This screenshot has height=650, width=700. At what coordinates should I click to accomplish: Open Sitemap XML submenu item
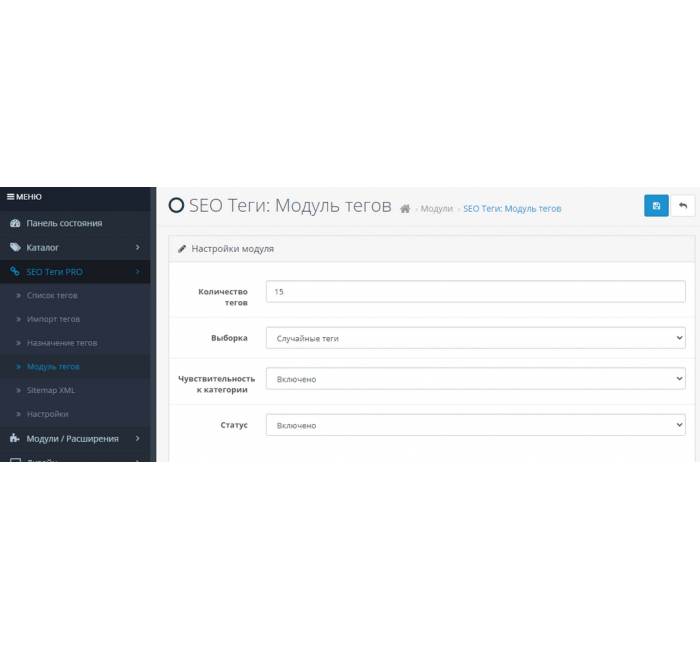(x=75, y=390)
